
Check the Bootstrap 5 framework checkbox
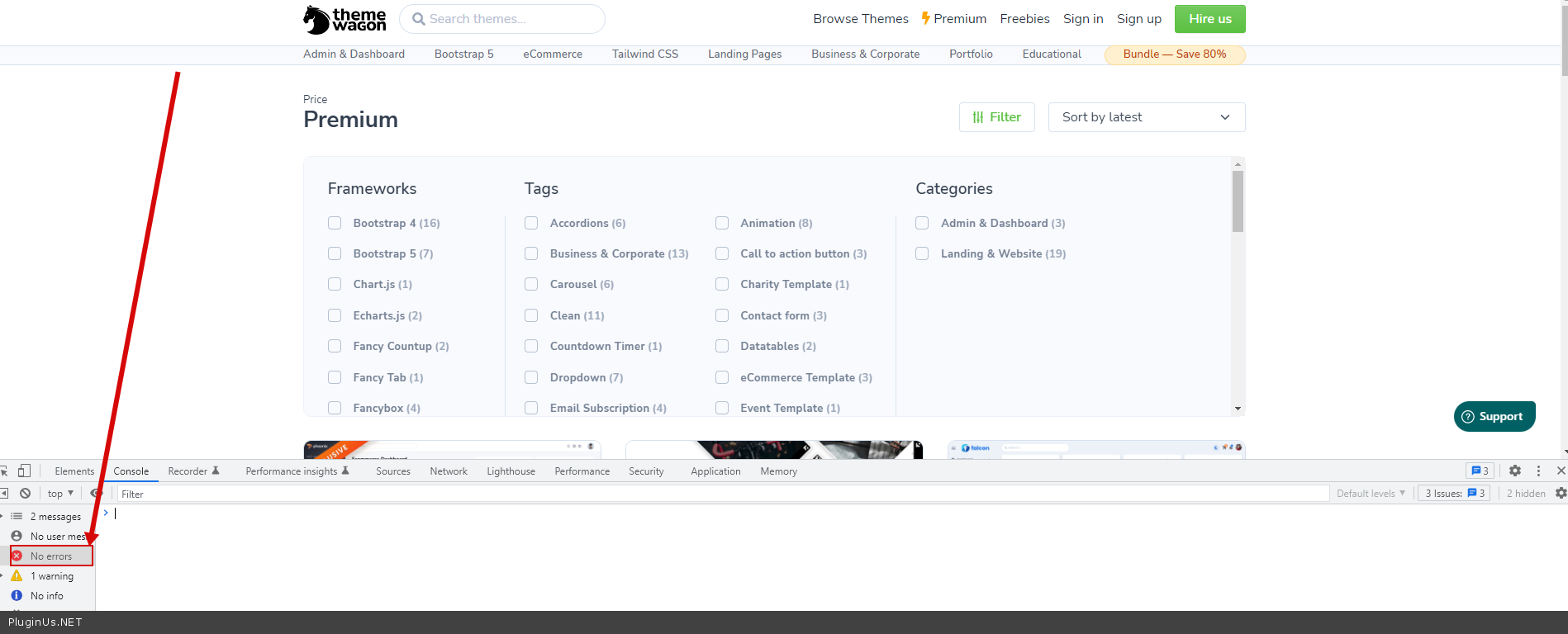[x=335, y=253]
